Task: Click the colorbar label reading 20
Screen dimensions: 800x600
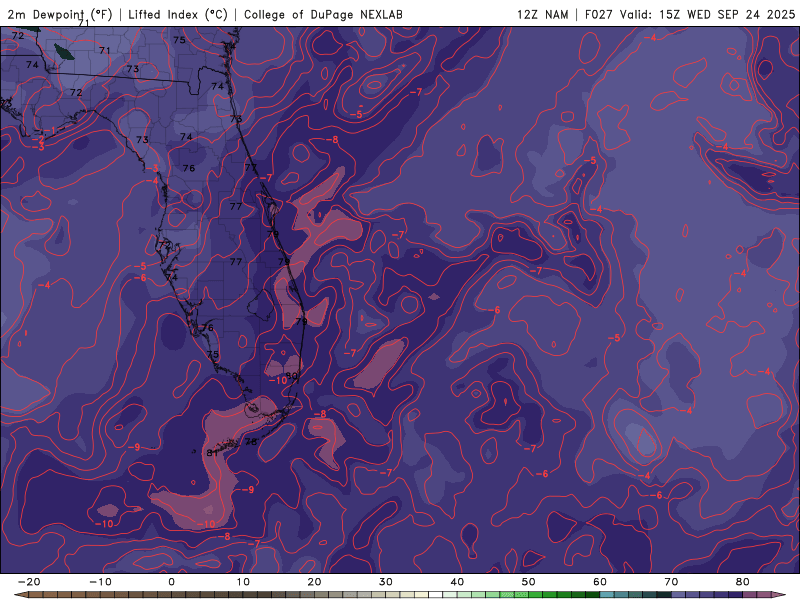Action: click(314, 582)
